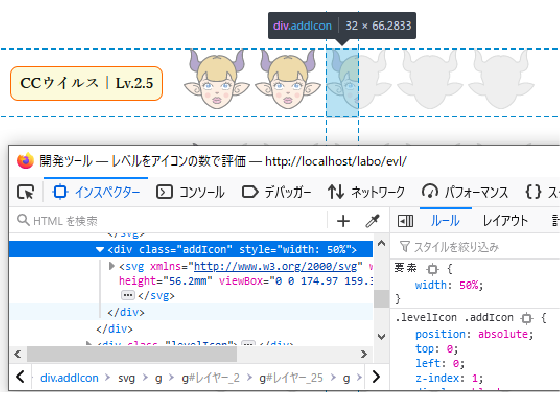
Task: Select the svg breadcrumb
Action: tap(126, 378)
